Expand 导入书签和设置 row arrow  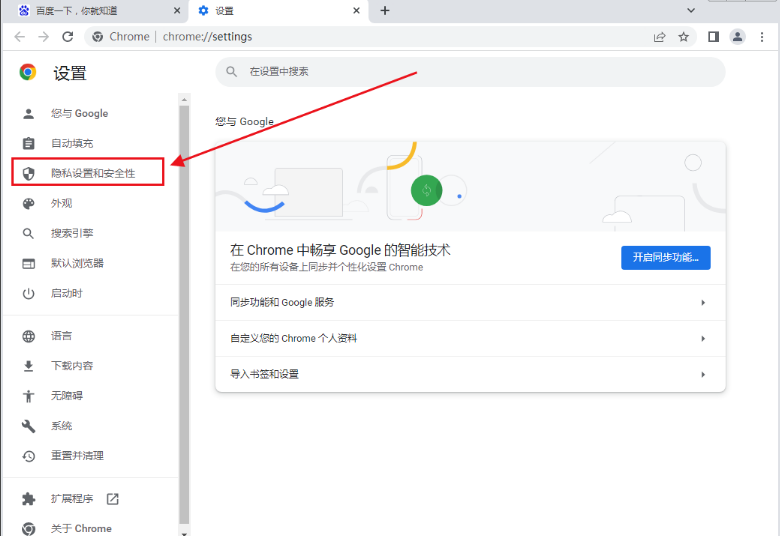pyautogui.click(x=703, y=374)
